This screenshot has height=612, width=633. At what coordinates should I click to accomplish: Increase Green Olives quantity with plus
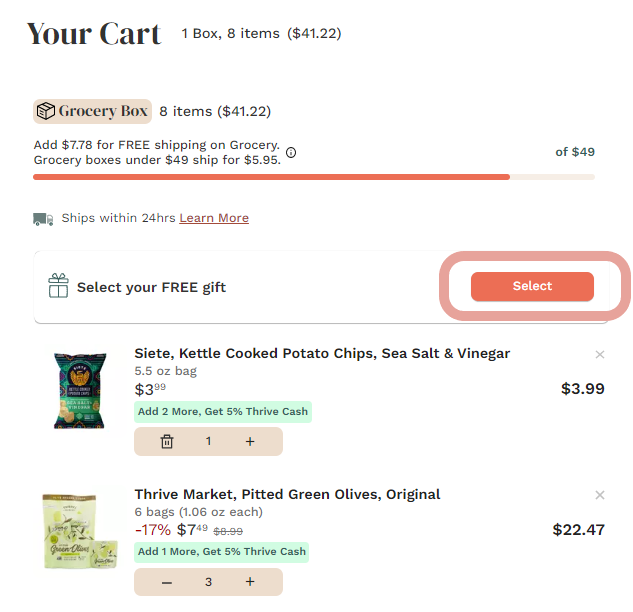pyautogui.click(x=250, y=582)
